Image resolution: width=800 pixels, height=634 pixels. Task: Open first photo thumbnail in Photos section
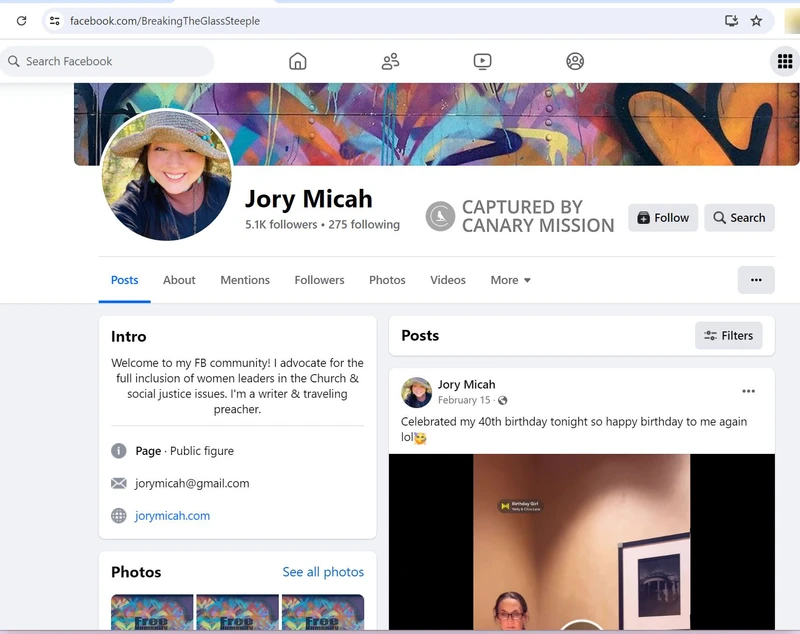click(x=152, y=612)
